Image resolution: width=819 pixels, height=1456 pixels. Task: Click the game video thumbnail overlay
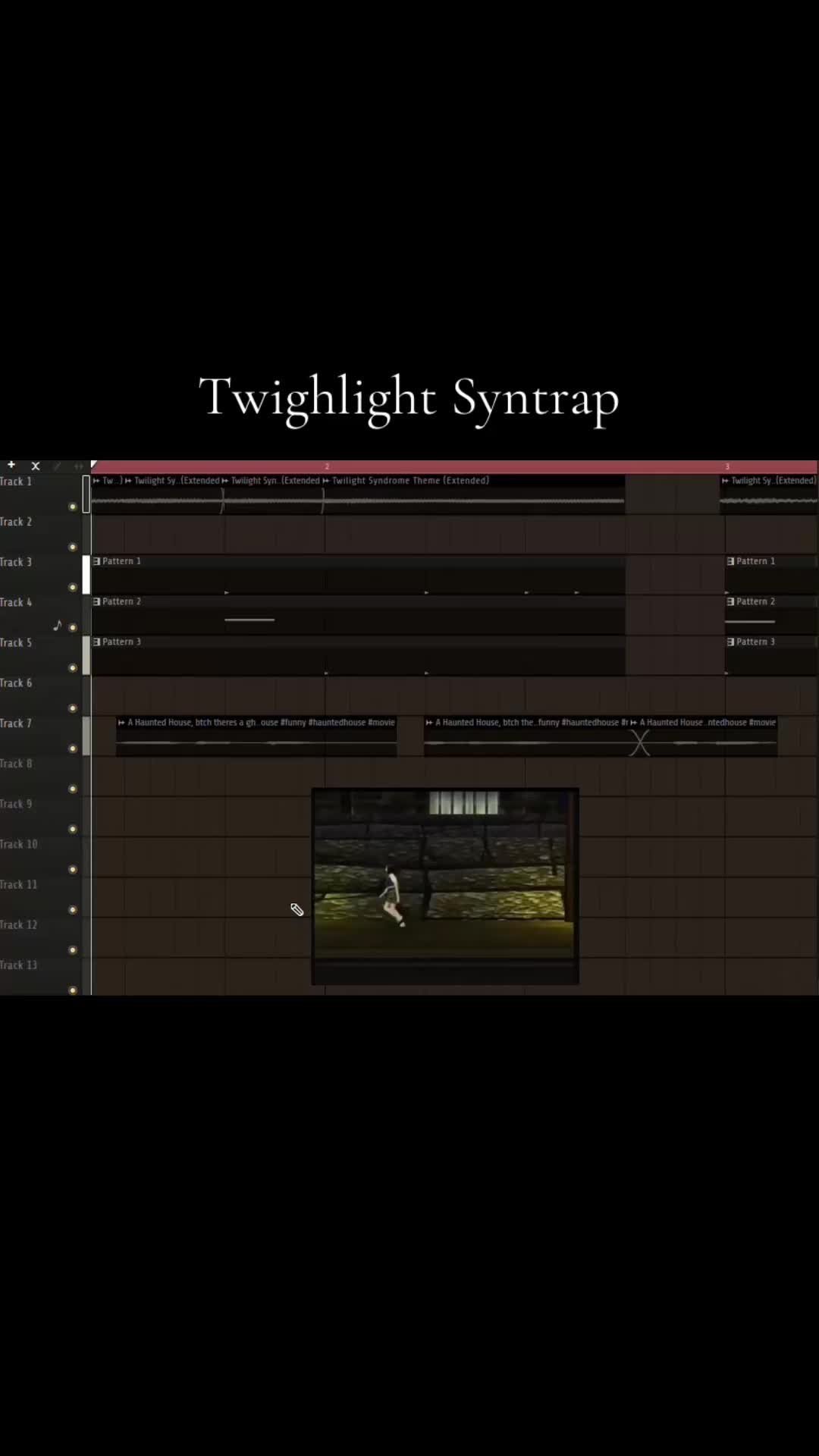click(445, 886)
